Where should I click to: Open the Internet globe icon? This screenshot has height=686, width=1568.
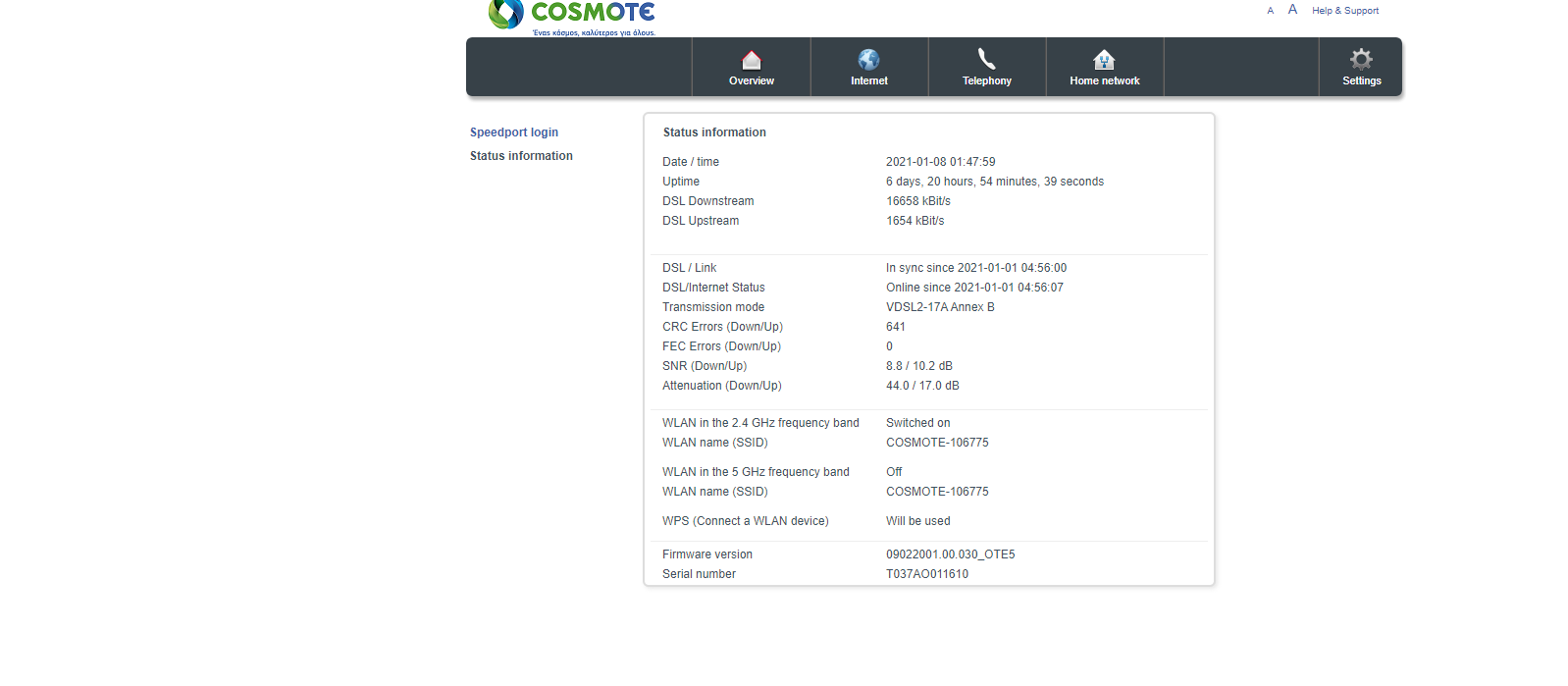click(x=869, y=60)
